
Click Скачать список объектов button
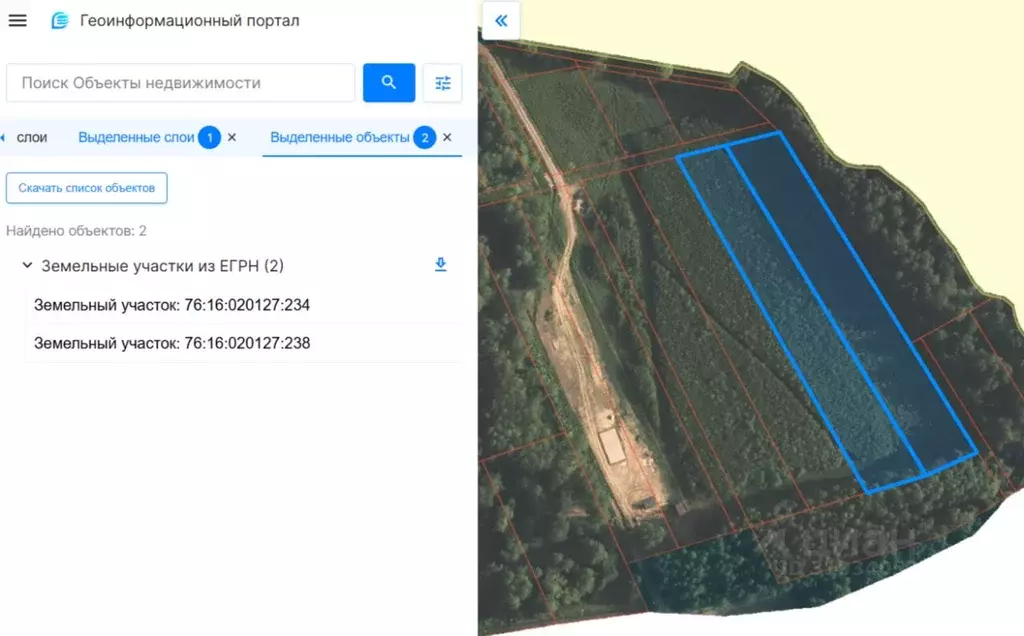pos(86,188)
